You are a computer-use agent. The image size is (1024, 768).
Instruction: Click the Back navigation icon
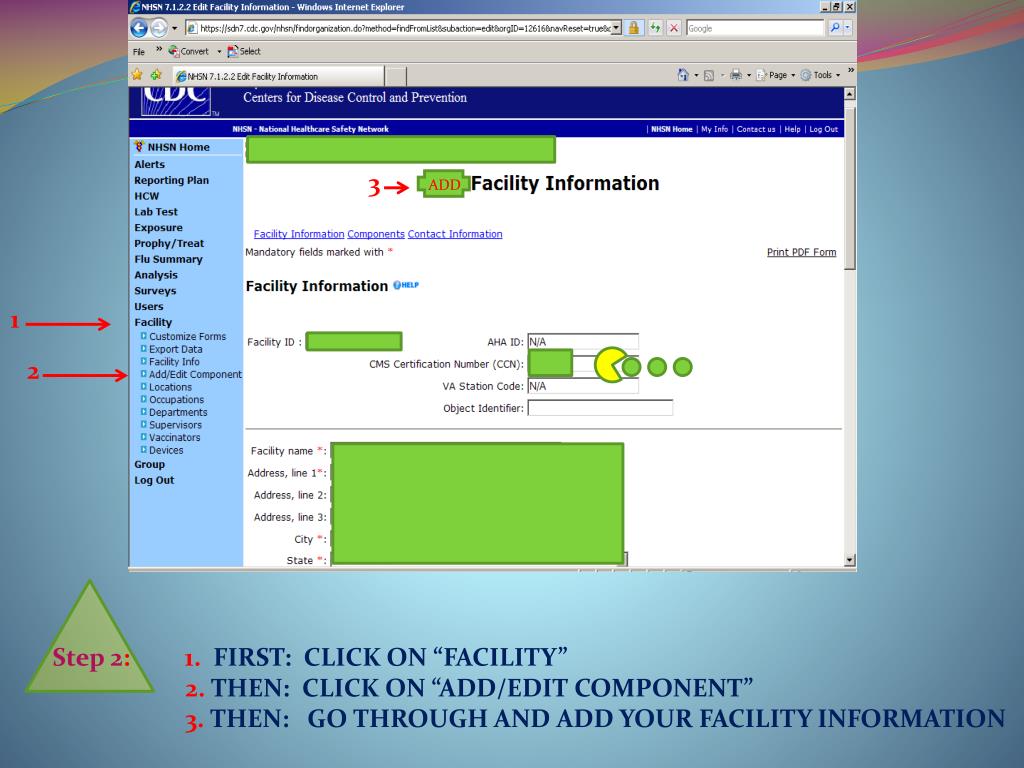point(138,28)
